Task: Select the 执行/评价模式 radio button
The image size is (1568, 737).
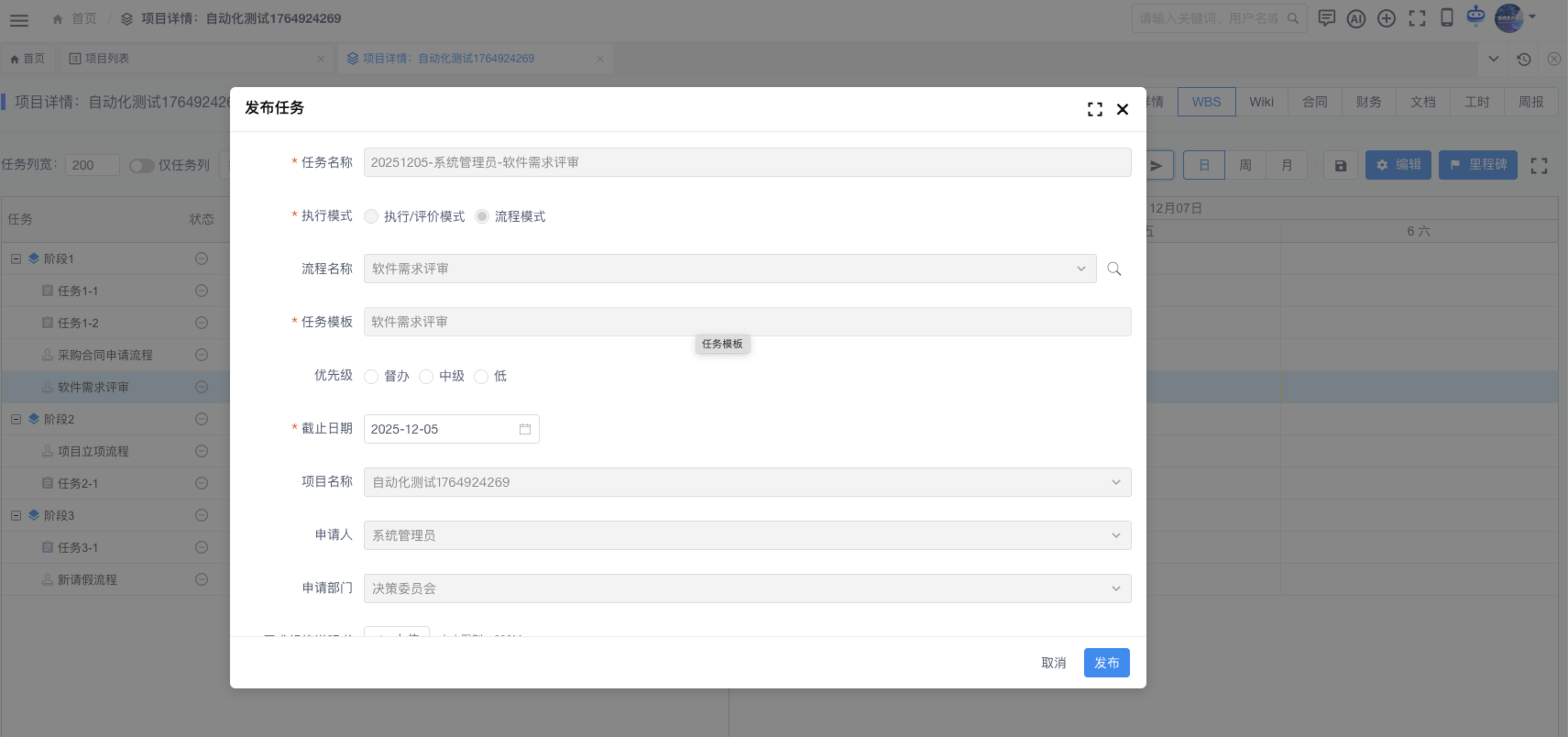Action: pos(371,216)
